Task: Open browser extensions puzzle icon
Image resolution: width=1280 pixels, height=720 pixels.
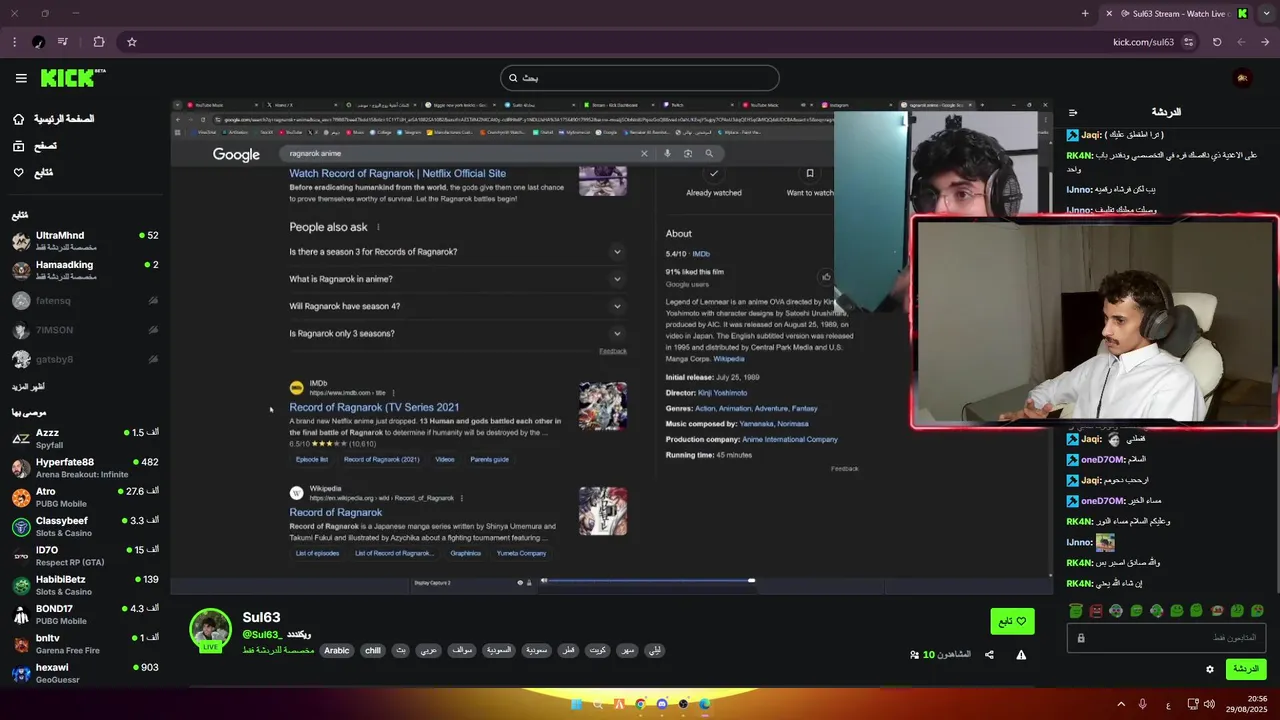Action: tap(99, 42)
